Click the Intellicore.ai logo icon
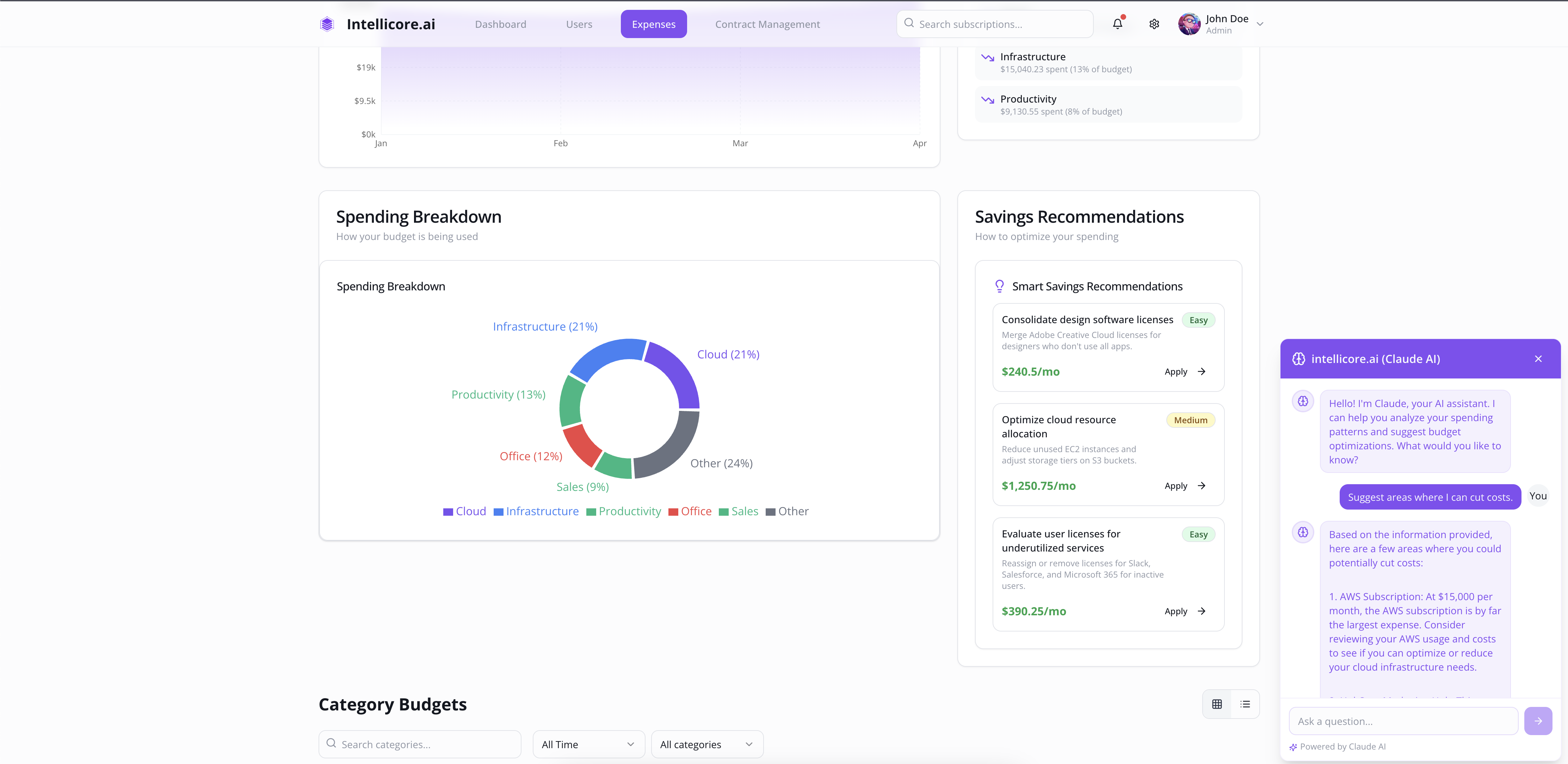 point(327,24)
